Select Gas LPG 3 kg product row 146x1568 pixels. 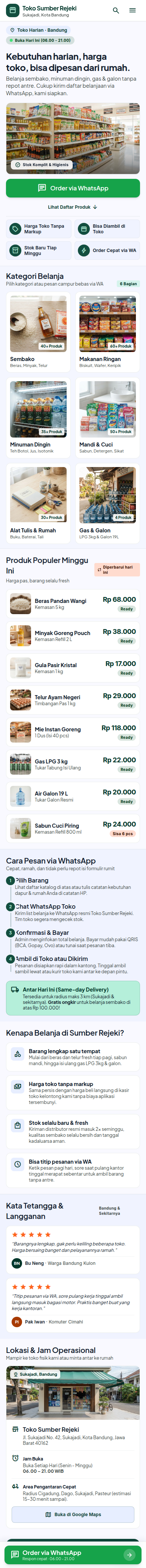click(x=73, y=764)
